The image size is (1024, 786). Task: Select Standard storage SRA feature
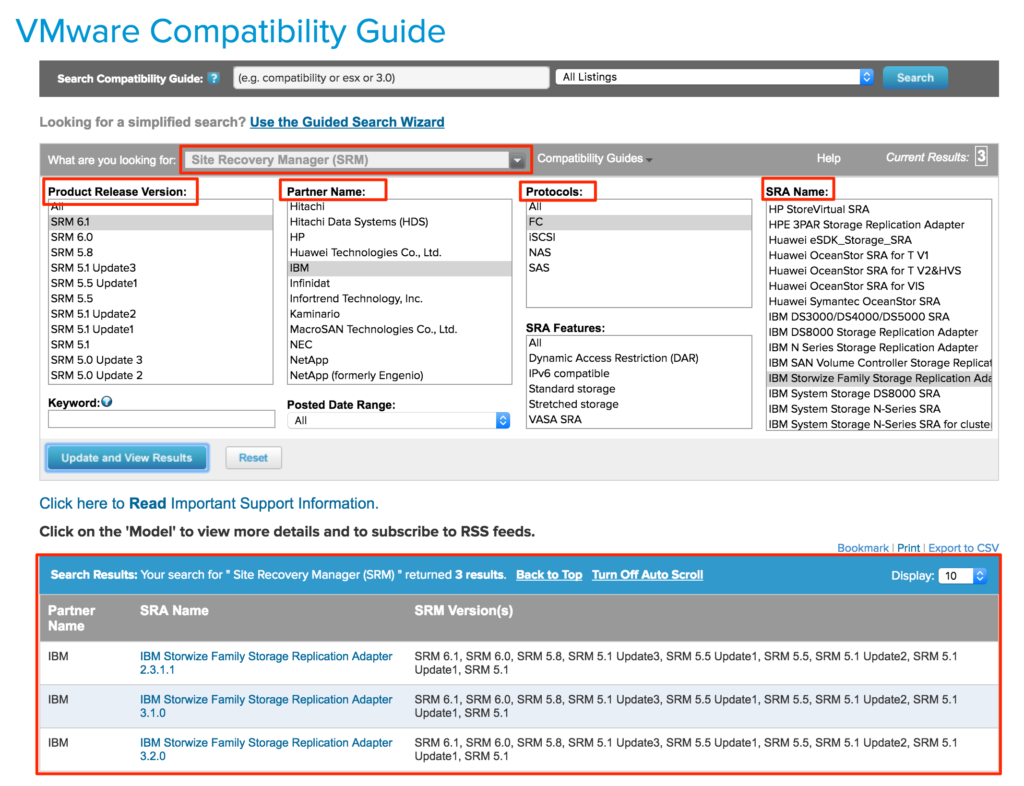639,389
